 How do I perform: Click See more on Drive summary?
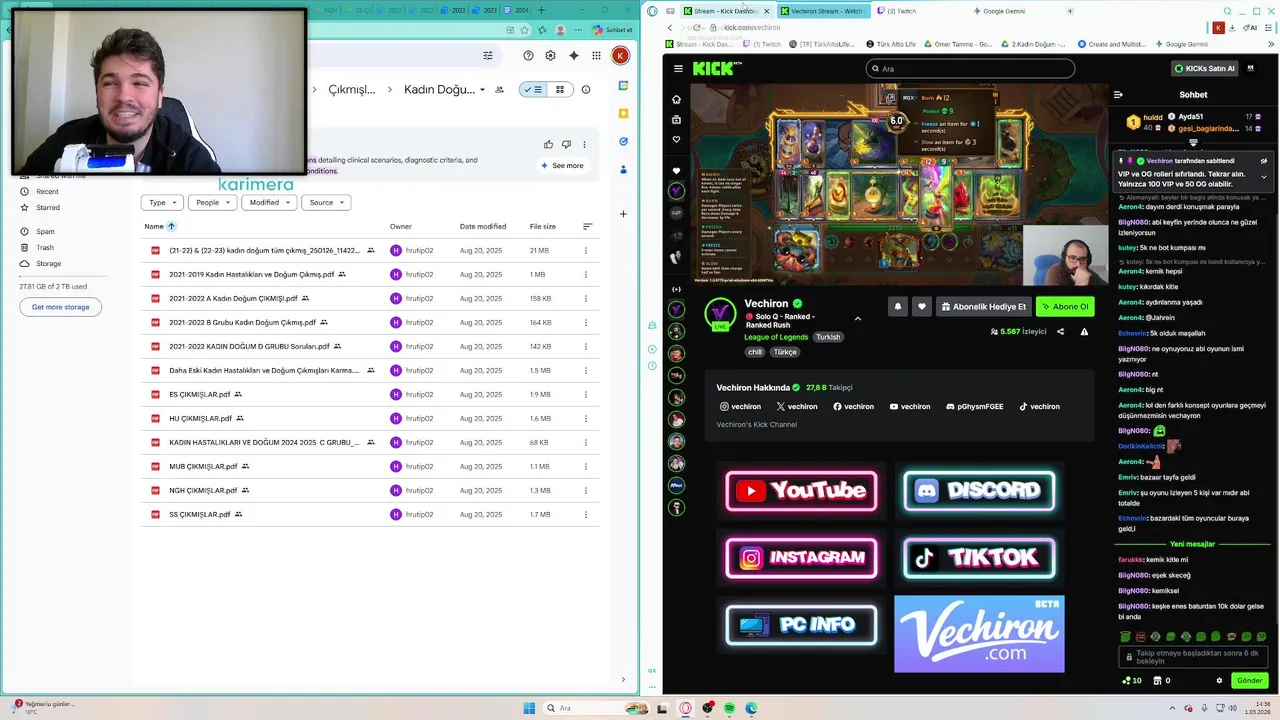coord(562,166)
